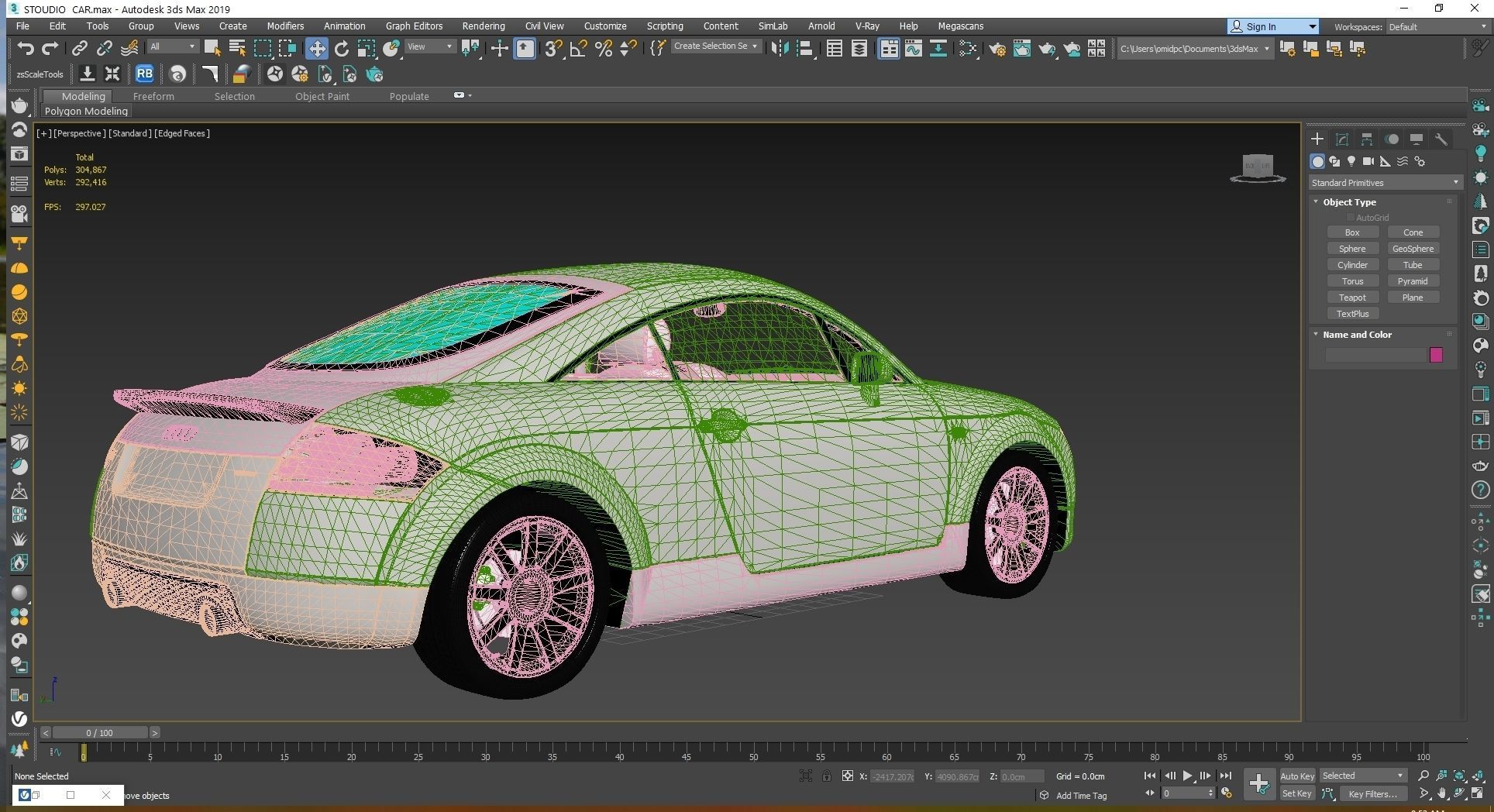Click Bind to Space Warp icon

(129, 49)
